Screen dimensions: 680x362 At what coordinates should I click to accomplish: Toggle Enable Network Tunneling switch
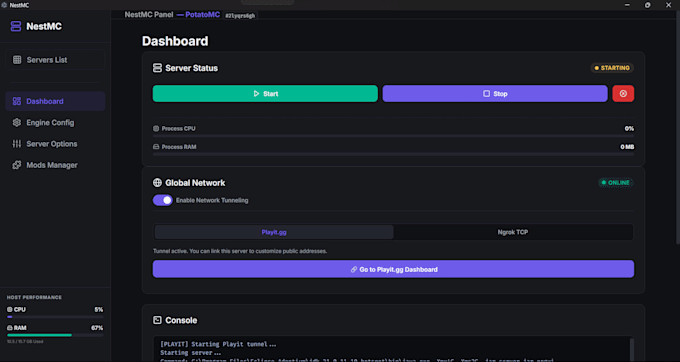[163, 200]
